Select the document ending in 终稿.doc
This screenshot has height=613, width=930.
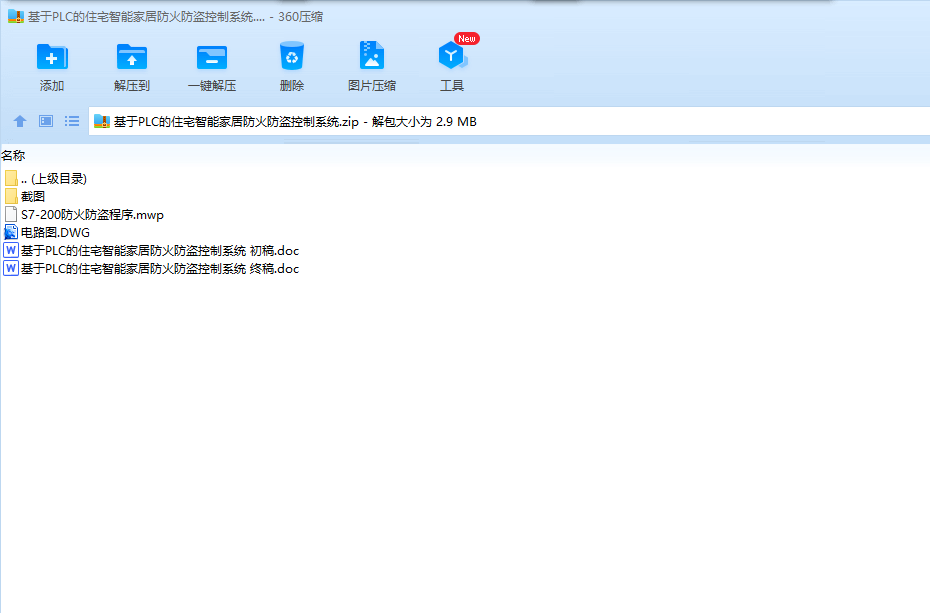[160, 269]
